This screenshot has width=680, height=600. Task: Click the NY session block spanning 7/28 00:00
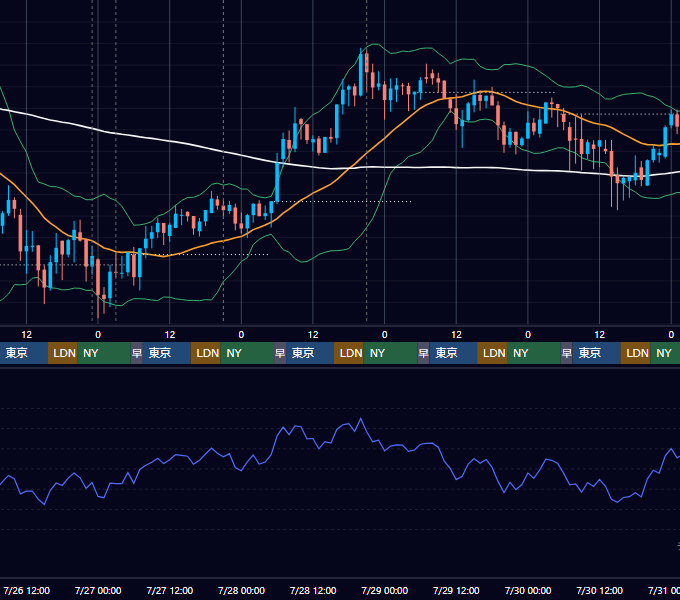(247, 353)
